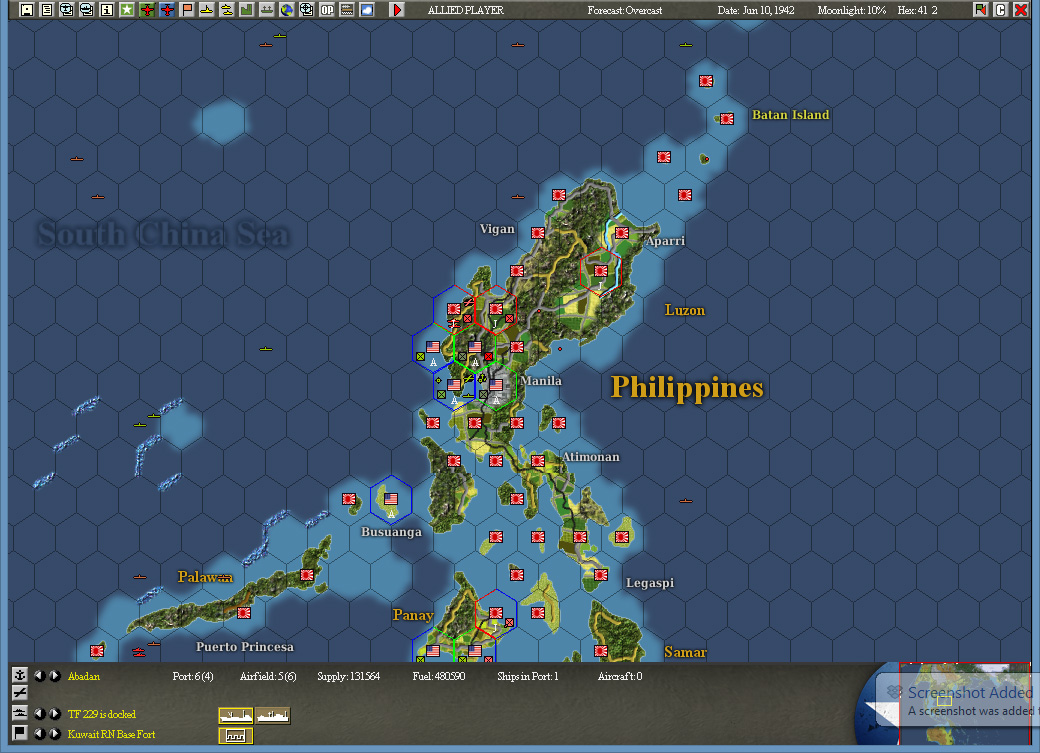Click the green factory industry icon
Viewport: 1040px width, 753px height.
pyautogui.click(x=247, y=9)
